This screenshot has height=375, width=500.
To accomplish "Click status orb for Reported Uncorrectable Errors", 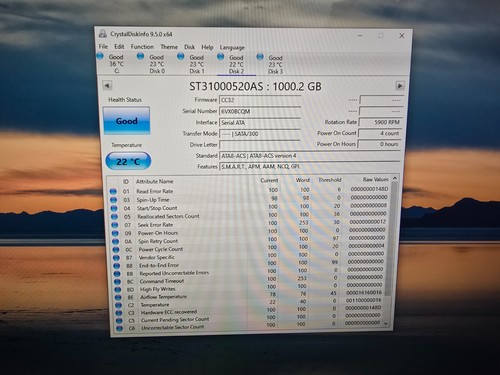I will (x=117, y=274).
